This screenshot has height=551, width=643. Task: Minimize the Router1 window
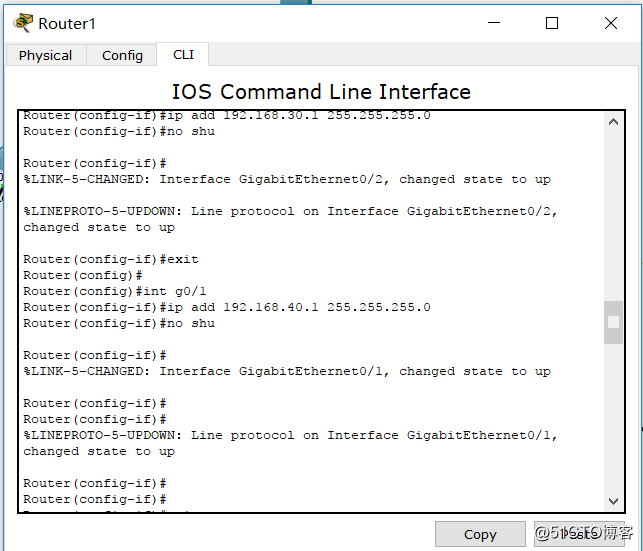pyautogui.click(x=494, y=23)
